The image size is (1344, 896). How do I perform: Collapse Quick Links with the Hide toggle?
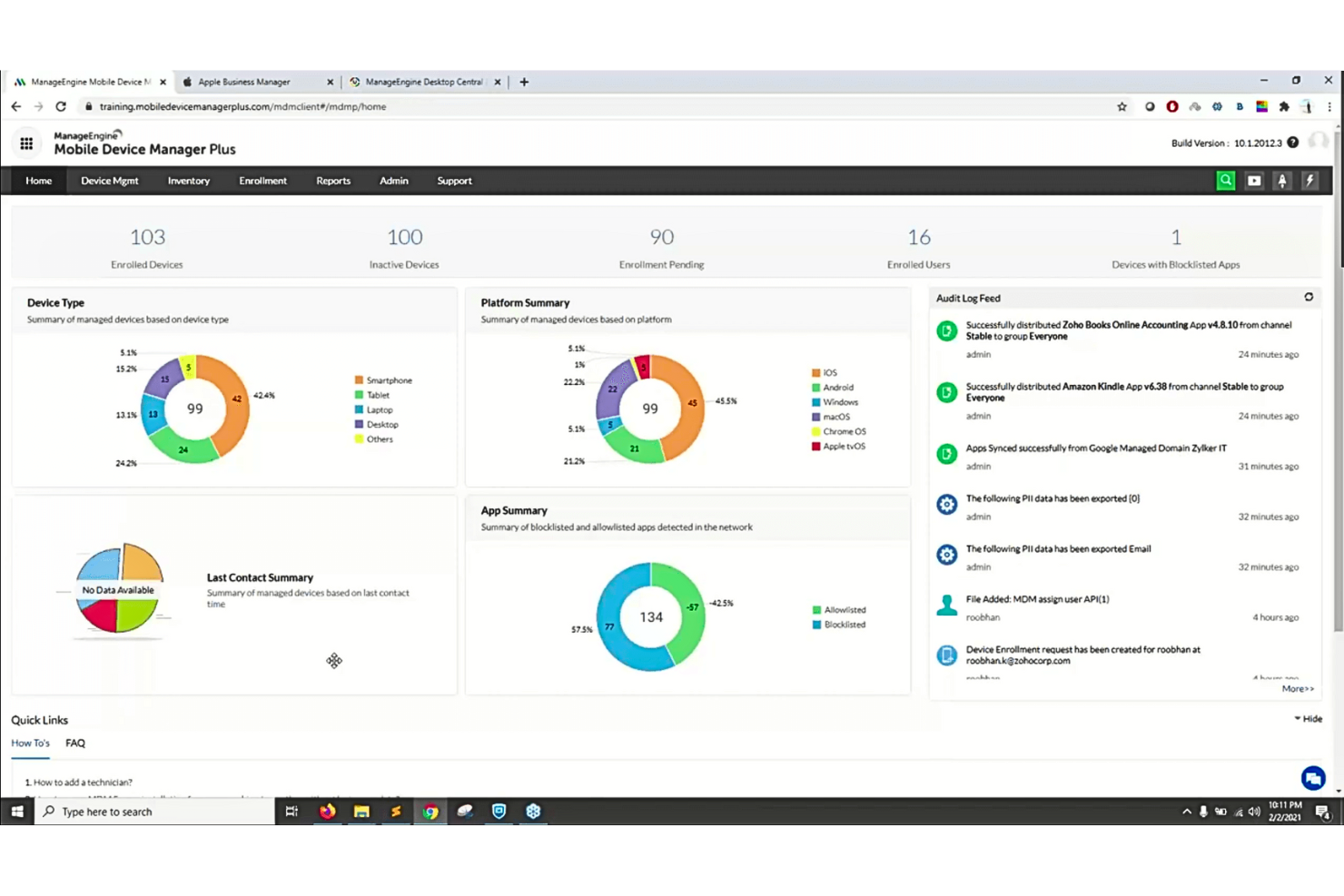click(1309, 718)
